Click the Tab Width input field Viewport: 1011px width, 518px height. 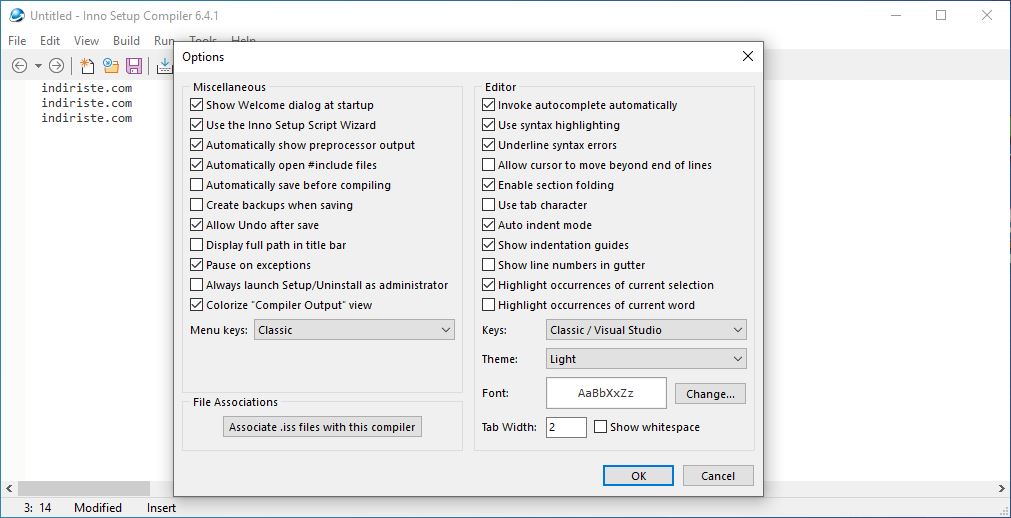[x=566, y=427]
